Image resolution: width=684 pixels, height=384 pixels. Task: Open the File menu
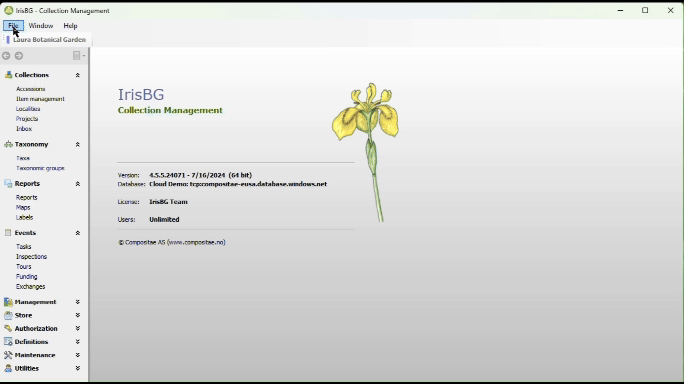point(13,26)
